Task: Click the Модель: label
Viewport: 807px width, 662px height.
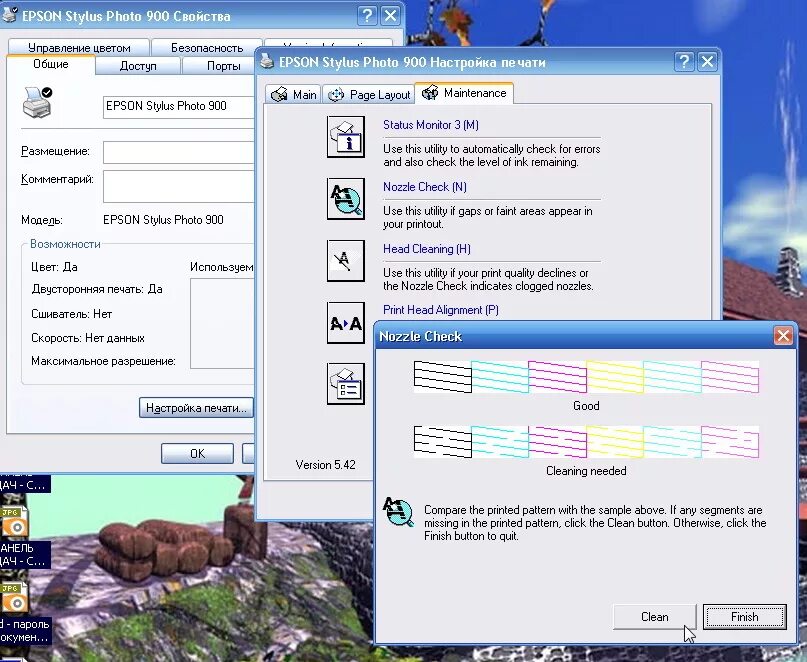Action: [x=42, y=220]
